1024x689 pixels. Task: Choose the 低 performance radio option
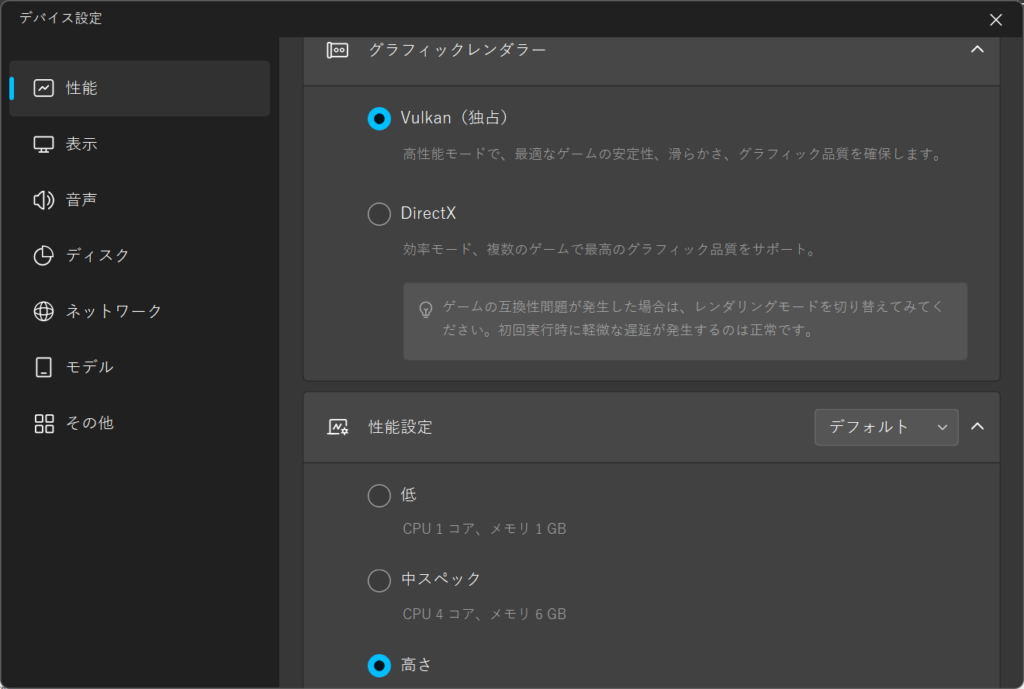[379, 496]
